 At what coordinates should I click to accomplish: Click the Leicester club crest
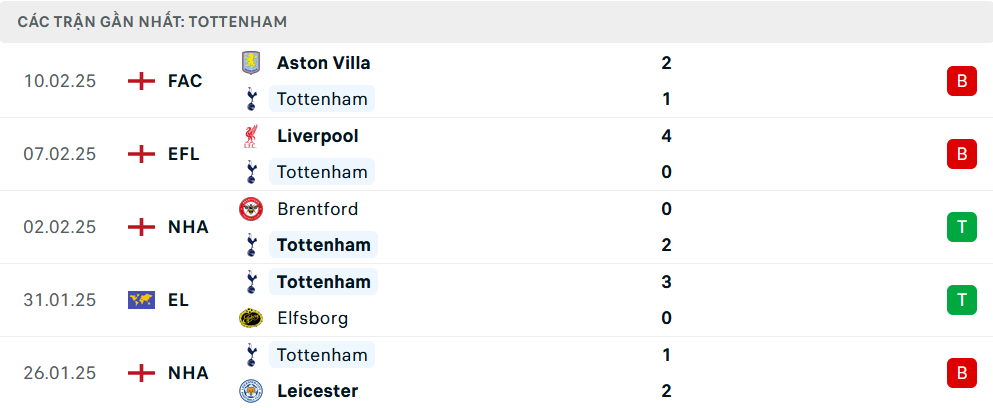pos(250,391)
